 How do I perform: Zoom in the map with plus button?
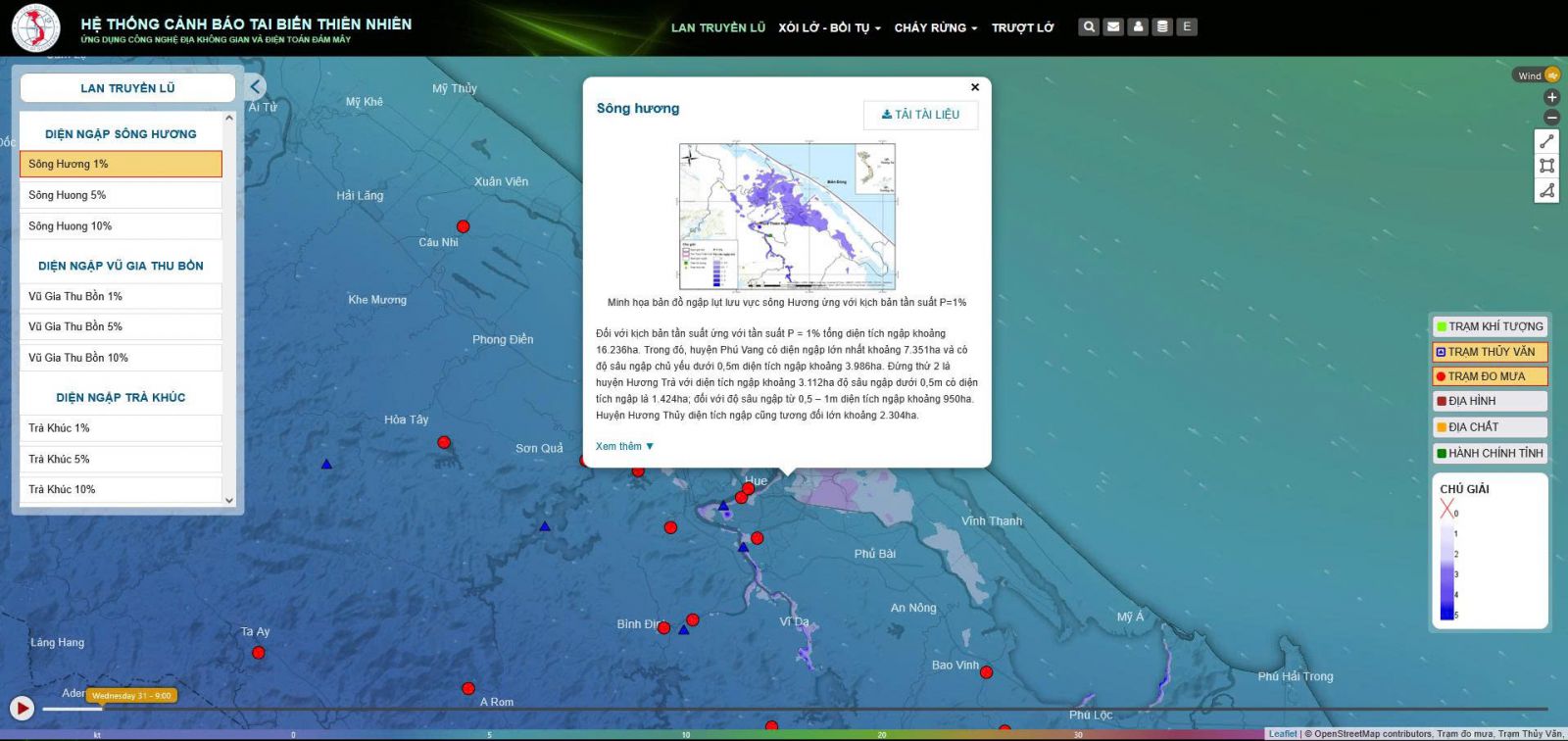tap(1551, 97)
